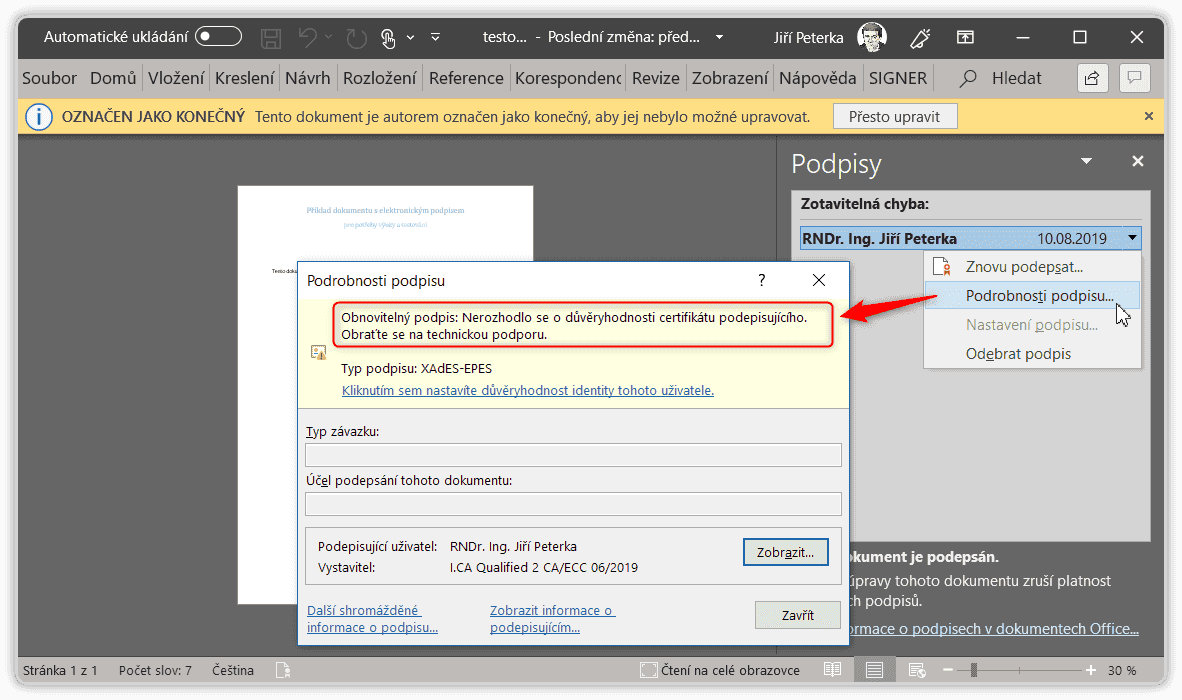Image resolution: width=1182 pixels, height=700 pixels.
Task: Click the Redo icon
Action: click(356, 38)
